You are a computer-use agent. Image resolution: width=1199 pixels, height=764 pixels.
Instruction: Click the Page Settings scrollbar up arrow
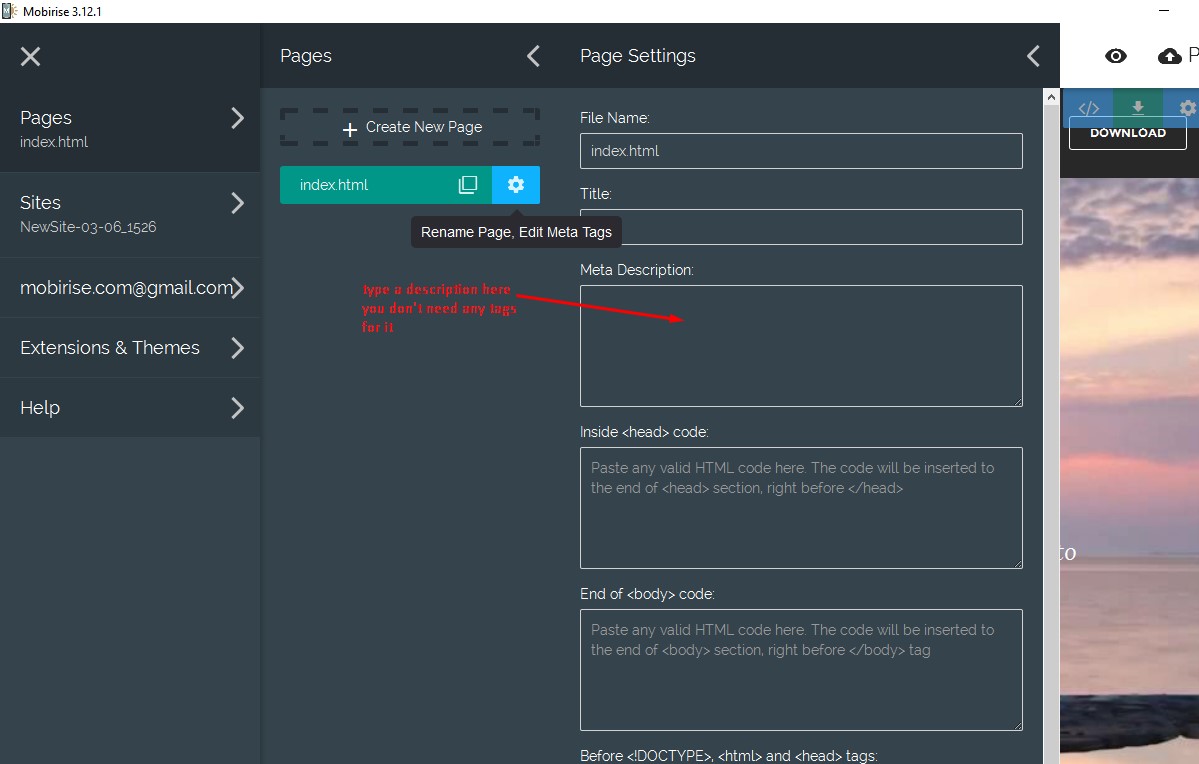(x=1051, y=98)
